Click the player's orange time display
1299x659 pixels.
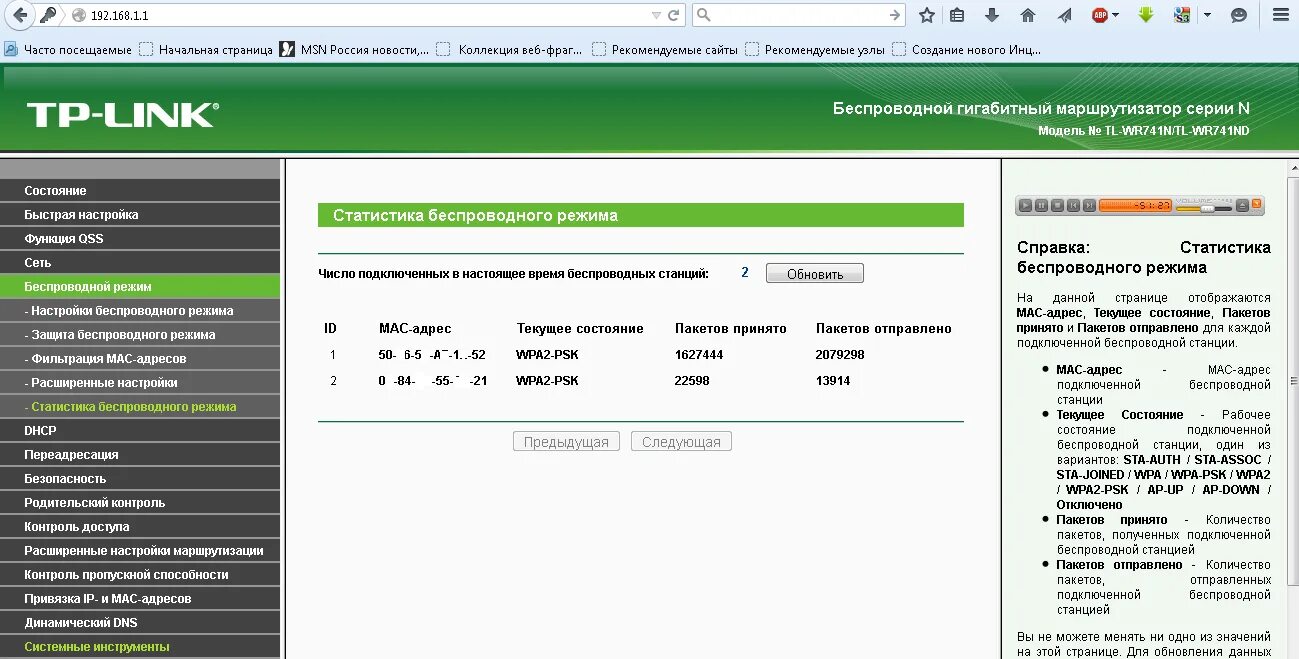click(x=1135, y=205)
